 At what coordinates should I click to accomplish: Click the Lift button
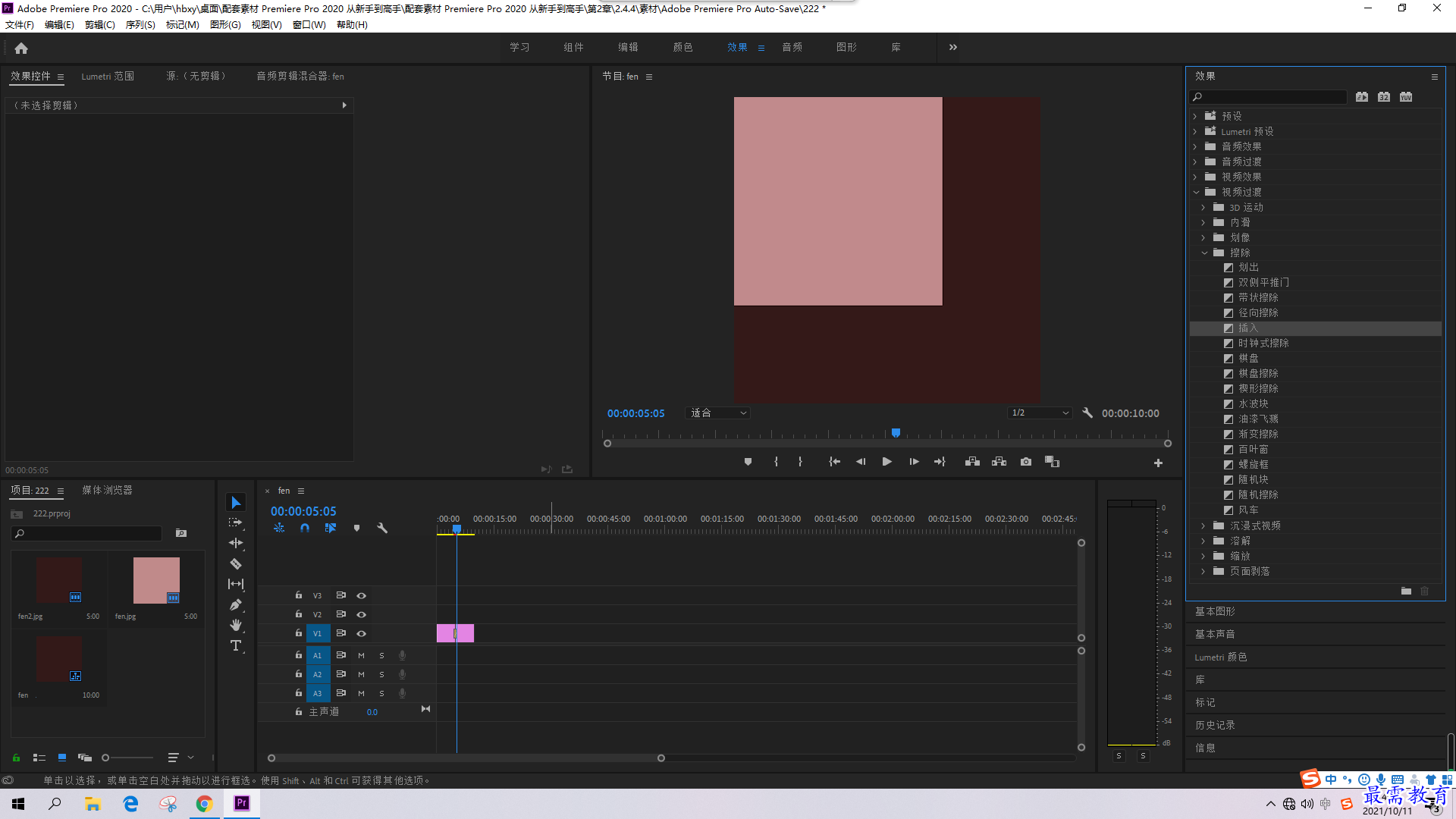[x=972, y=462]
